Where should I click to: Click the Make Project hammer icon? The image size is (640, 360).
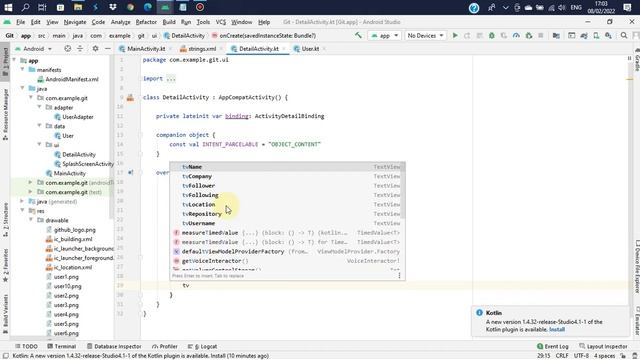tap(358, 36)
